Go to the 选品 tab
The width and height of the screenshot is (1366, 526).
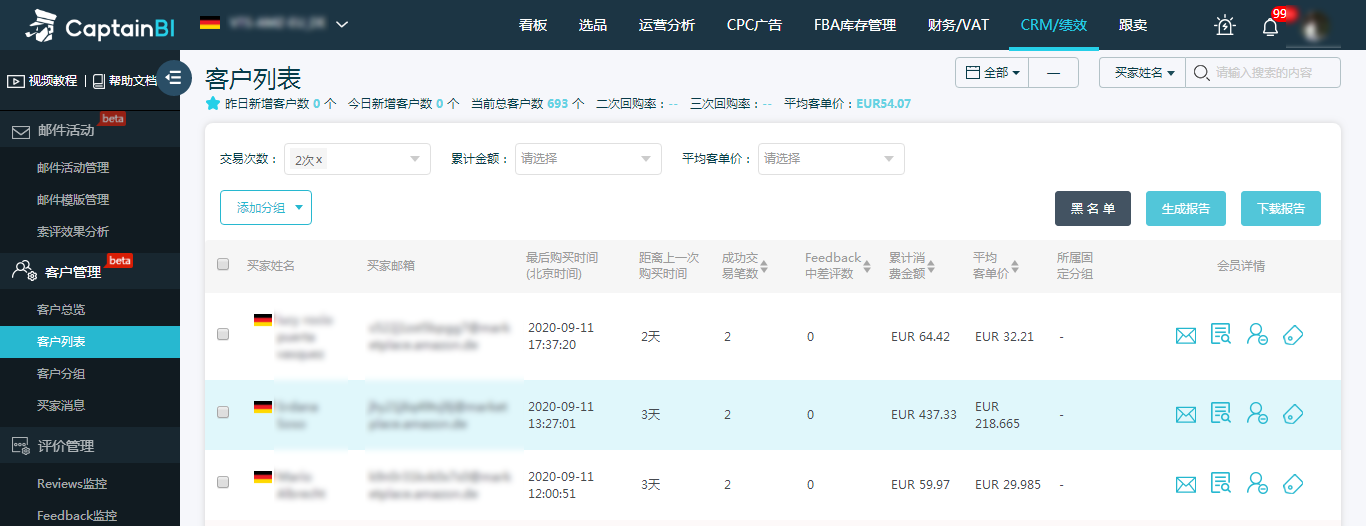(x=593, y=25)
